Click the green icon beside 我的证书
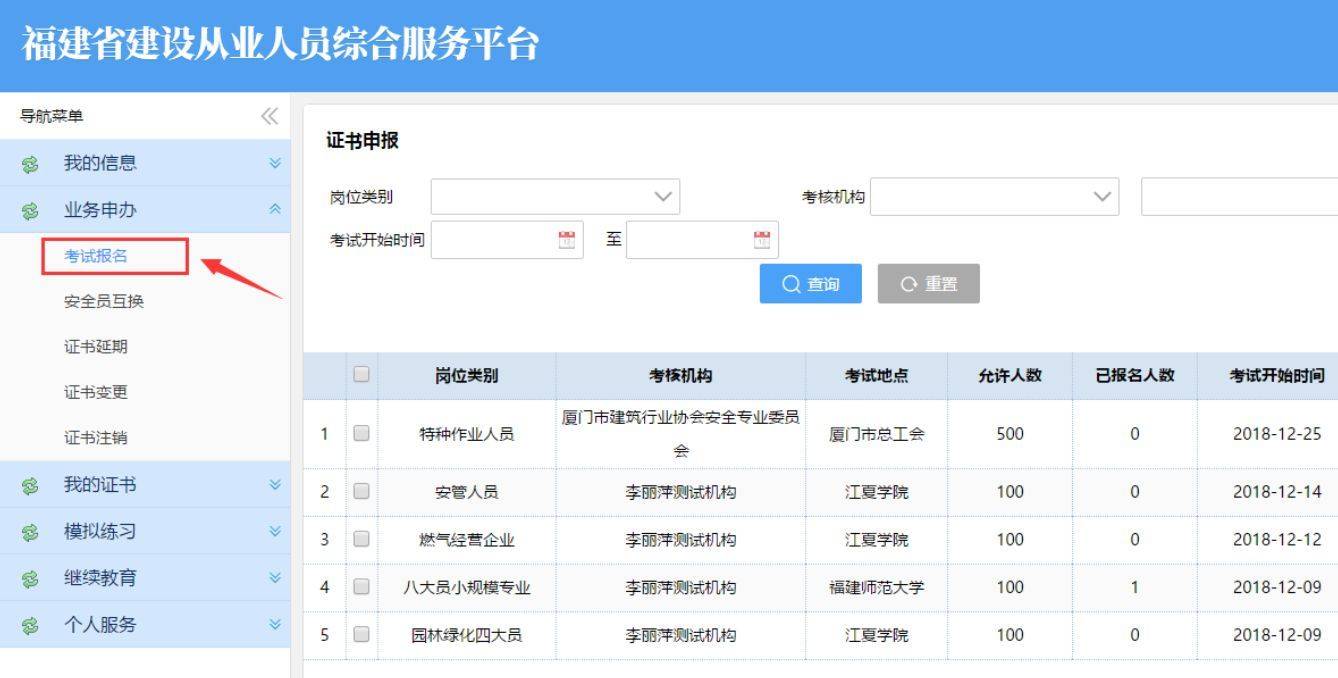This screenshot has width=1338, height=678. 29,486
